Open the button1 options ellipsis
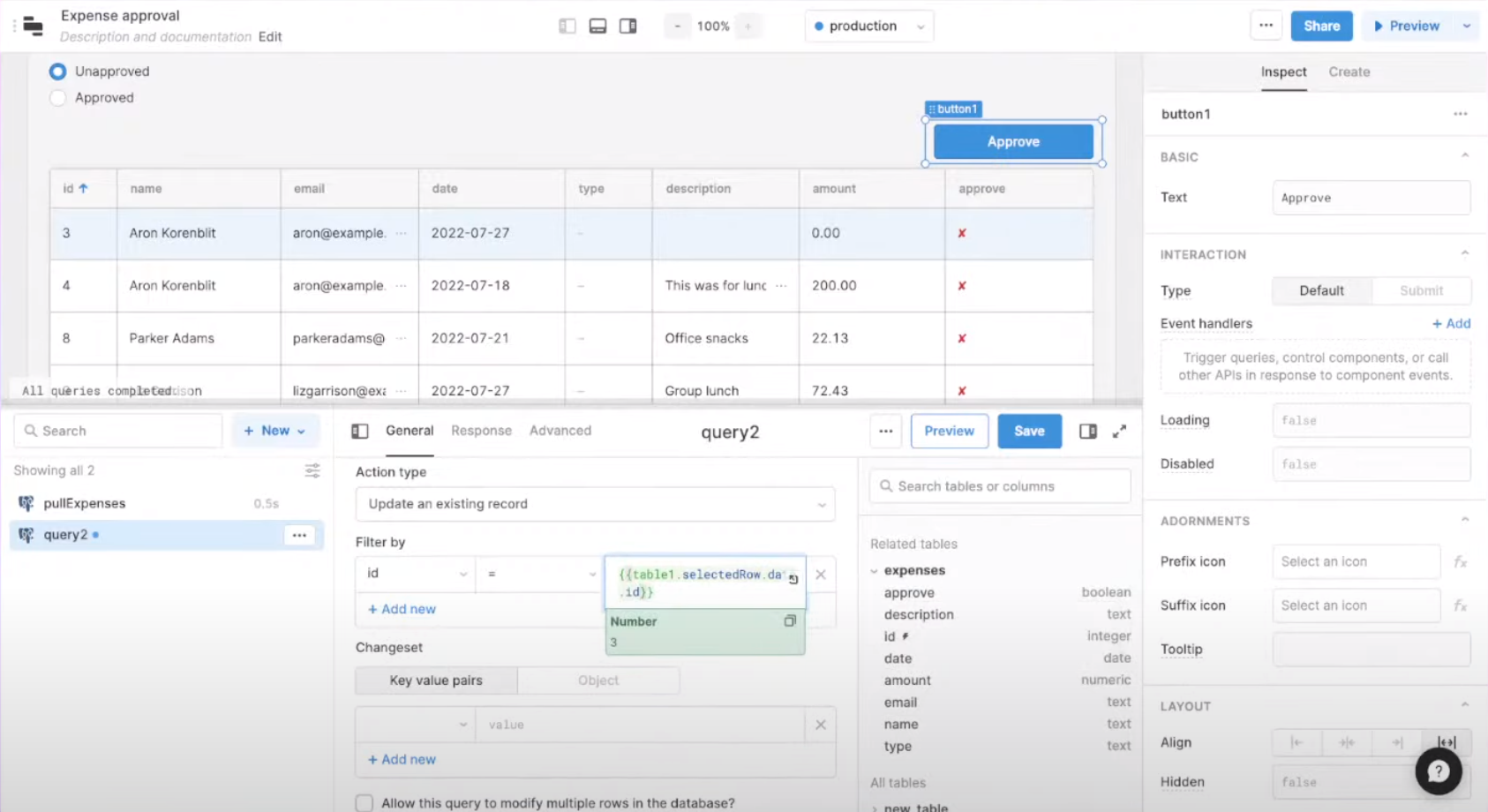This screenshot has width=1488, height=812. click(x=1461, y=114)
